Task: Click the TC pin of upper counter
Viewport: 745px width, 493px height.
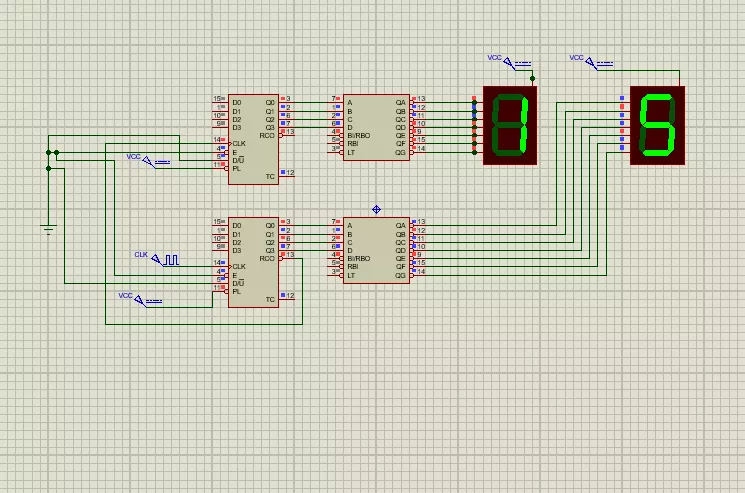Action: (x=270, y=176)
